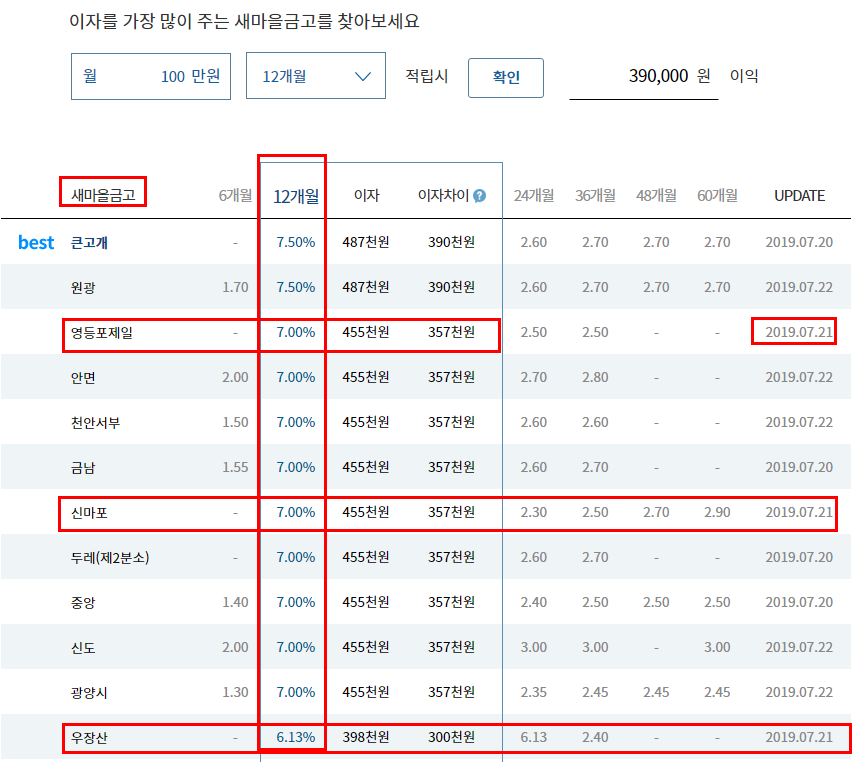Open the 영등포제일 branch link

[102, 333]
